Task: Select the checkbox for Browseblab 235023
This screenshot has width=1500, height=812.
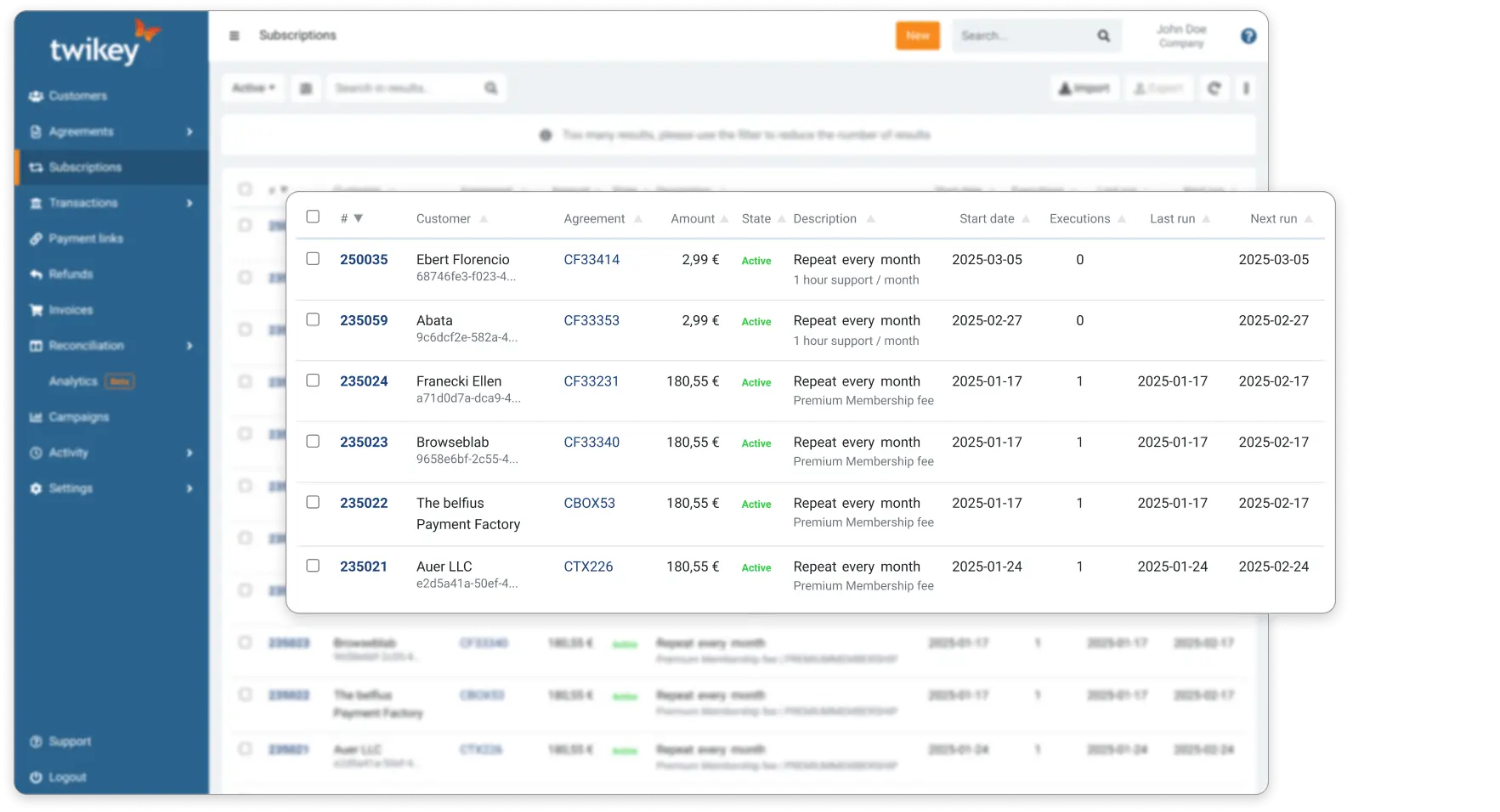Action: [313, 441]
